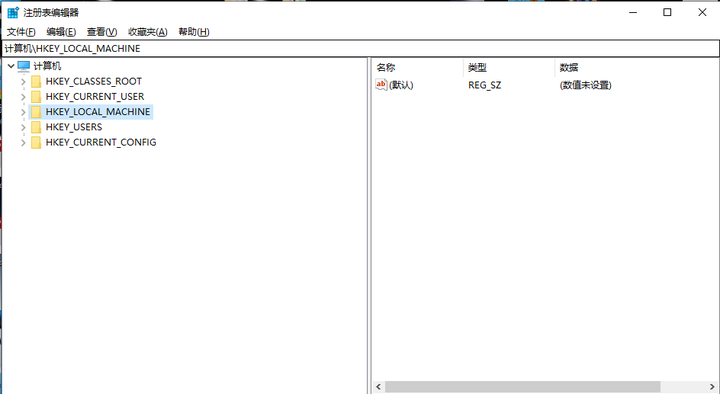This screenshot has width=720, height=394.
Task: Open the 文件(F) menu
Action: point(21,32)
